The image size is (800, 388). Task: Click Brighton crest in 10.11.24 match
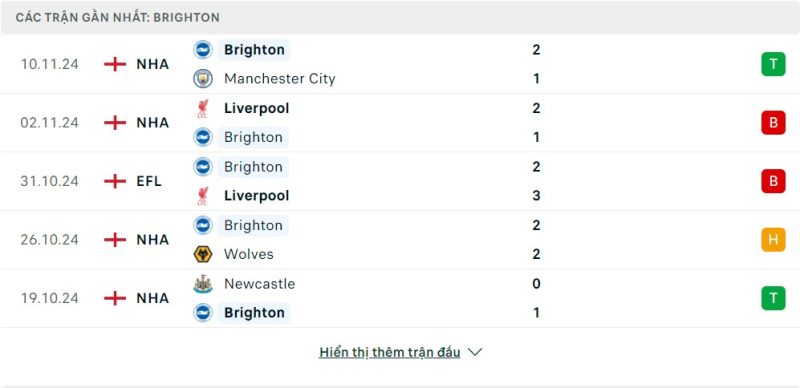[203, 50]
